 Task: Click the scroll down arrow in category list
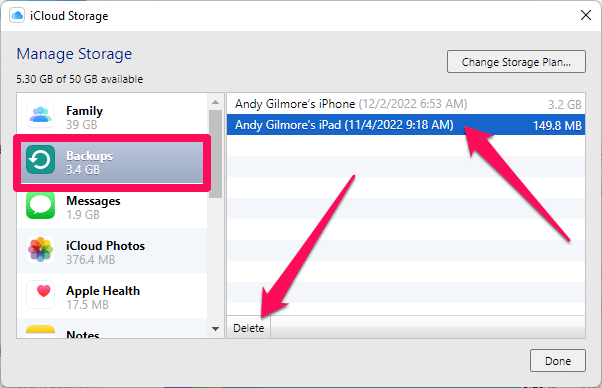215,329
